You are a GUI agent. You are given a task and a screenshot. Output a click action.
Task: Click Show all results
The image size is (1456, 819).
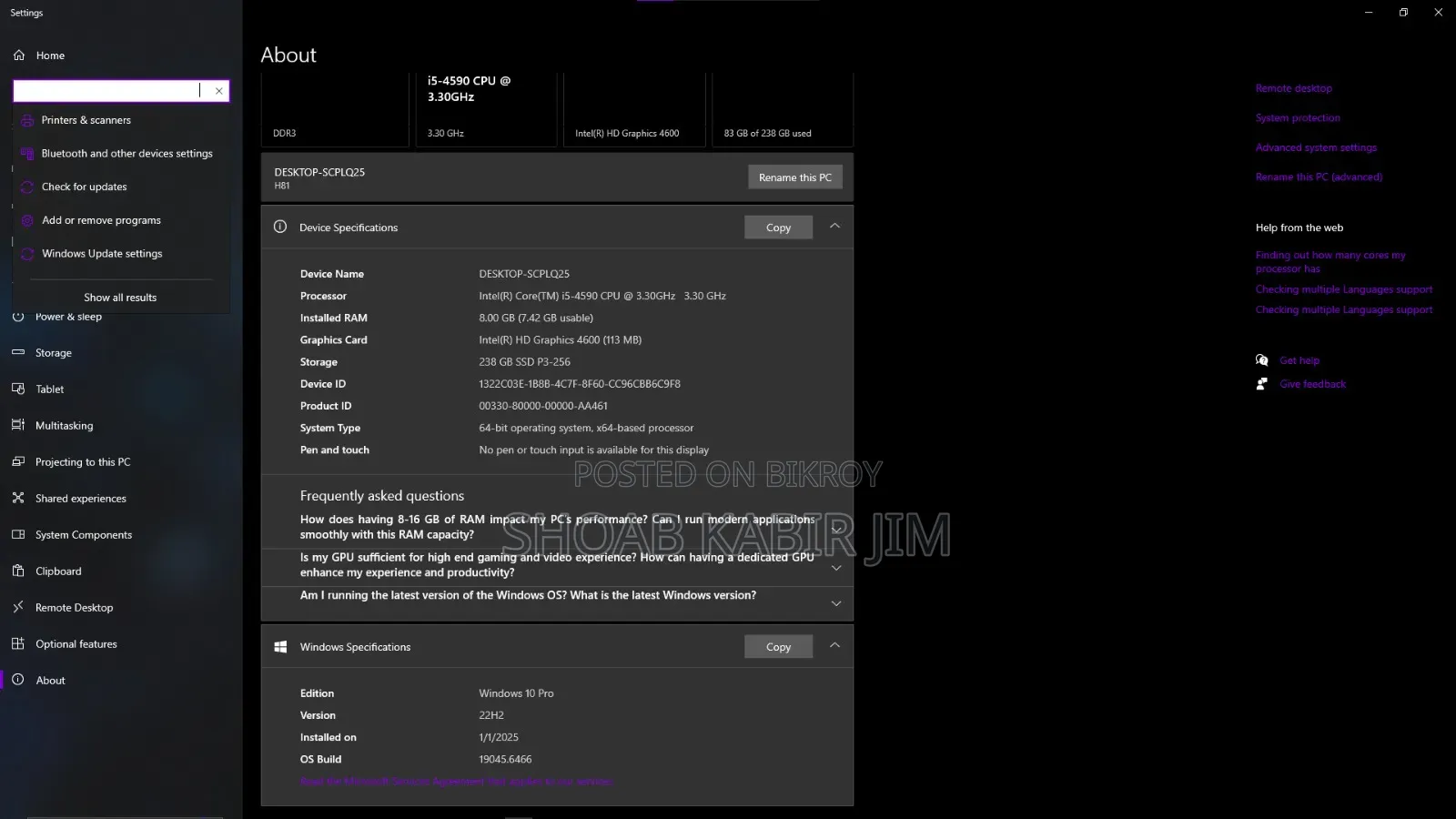tap(120, 298)
